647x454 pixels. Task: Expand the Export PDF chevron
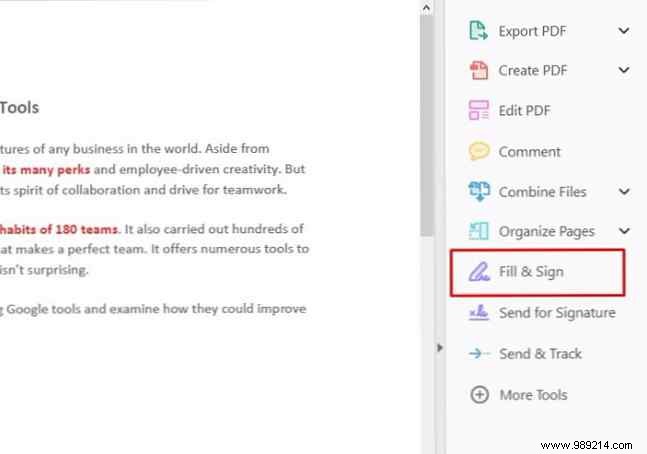click(623, 31)
